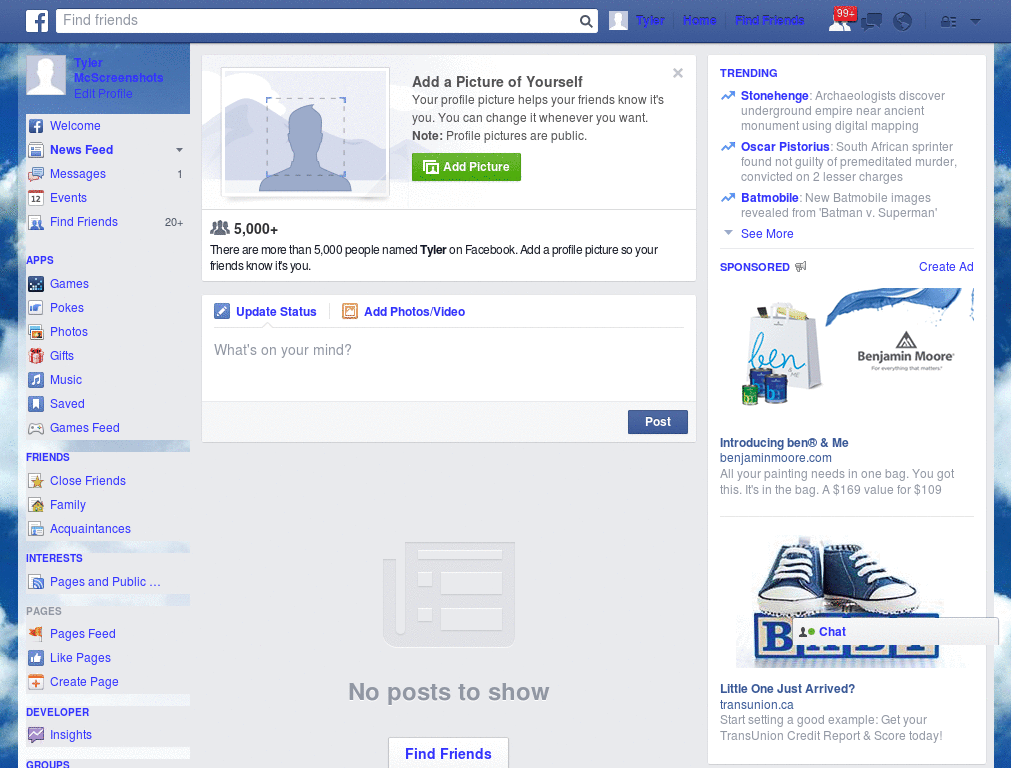Click the Pages and Public feed icon

point(36,583)
